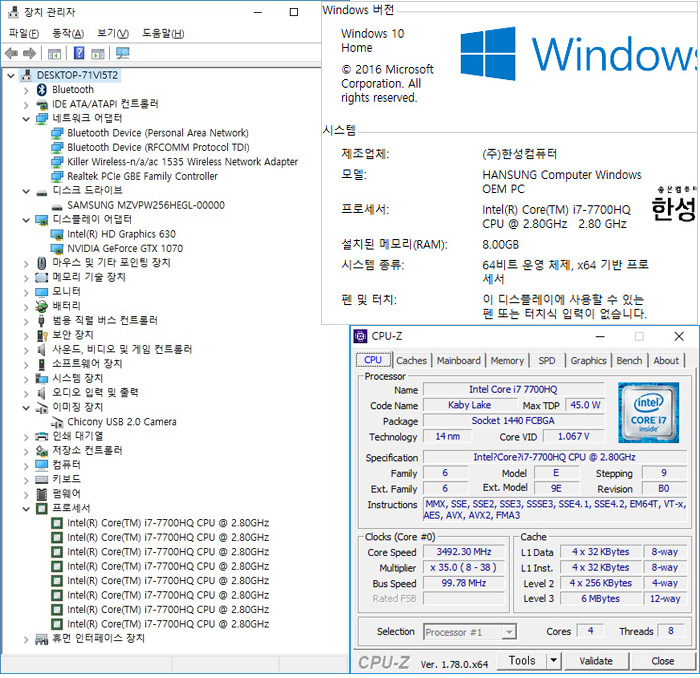Image resolution: width=700 pixels, height=678 pixels.
Task: Select Chicony USB 2.0 Camera device
Action: 122,422
